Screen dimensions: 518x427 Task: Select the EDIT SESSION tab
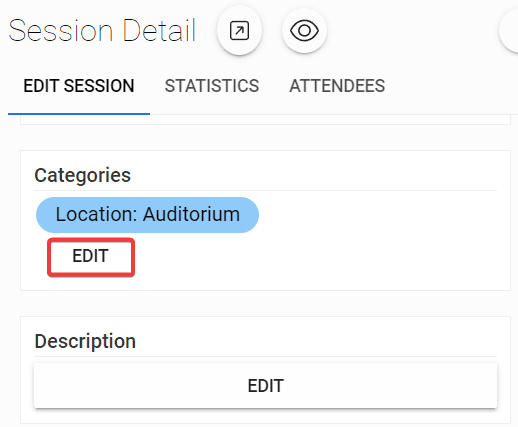click(79, 86)
